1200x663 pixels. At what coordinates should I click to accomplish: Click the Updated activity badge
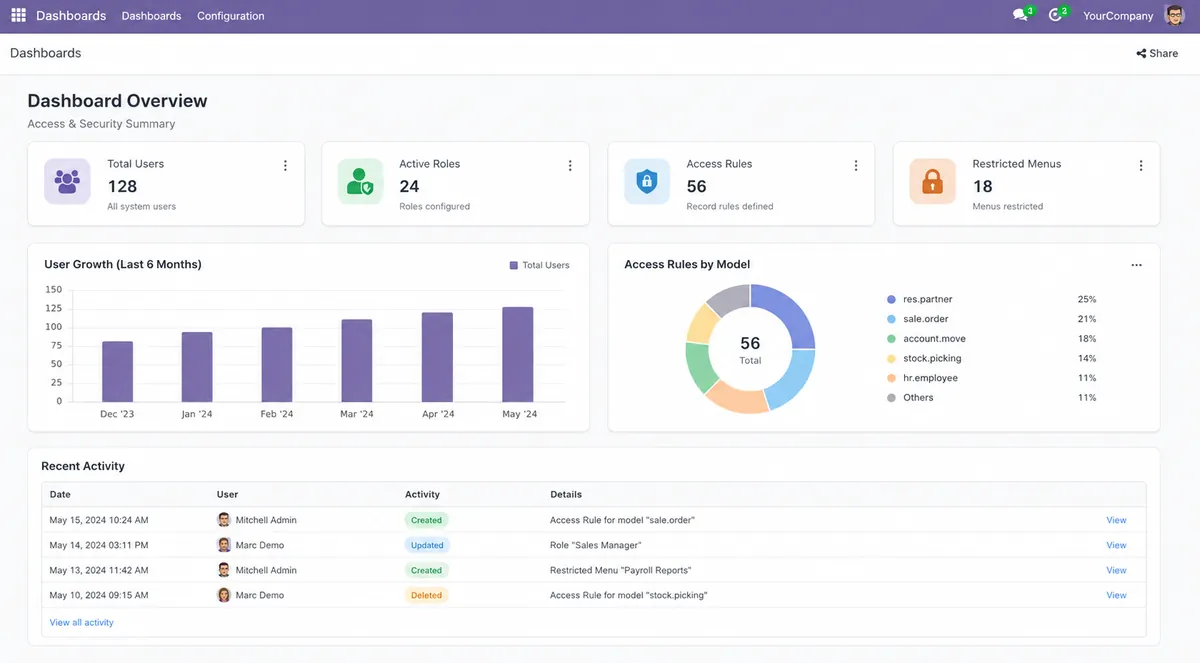click(427, 545)
